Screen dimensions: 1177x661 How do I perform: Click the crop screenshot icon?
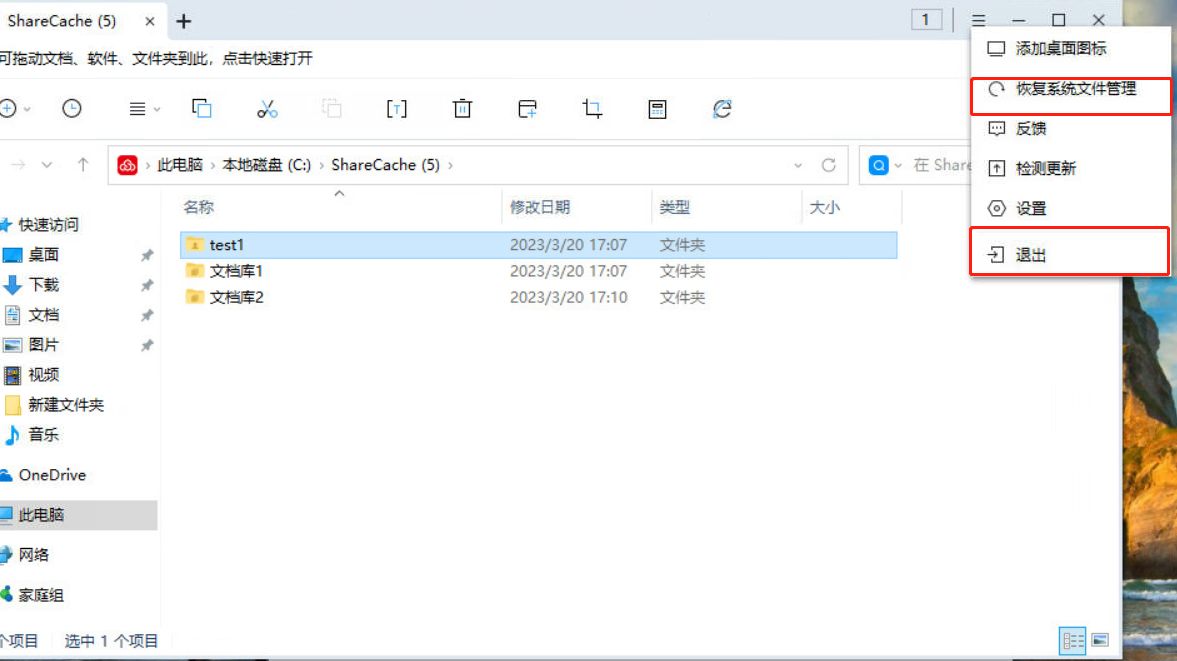592,110
